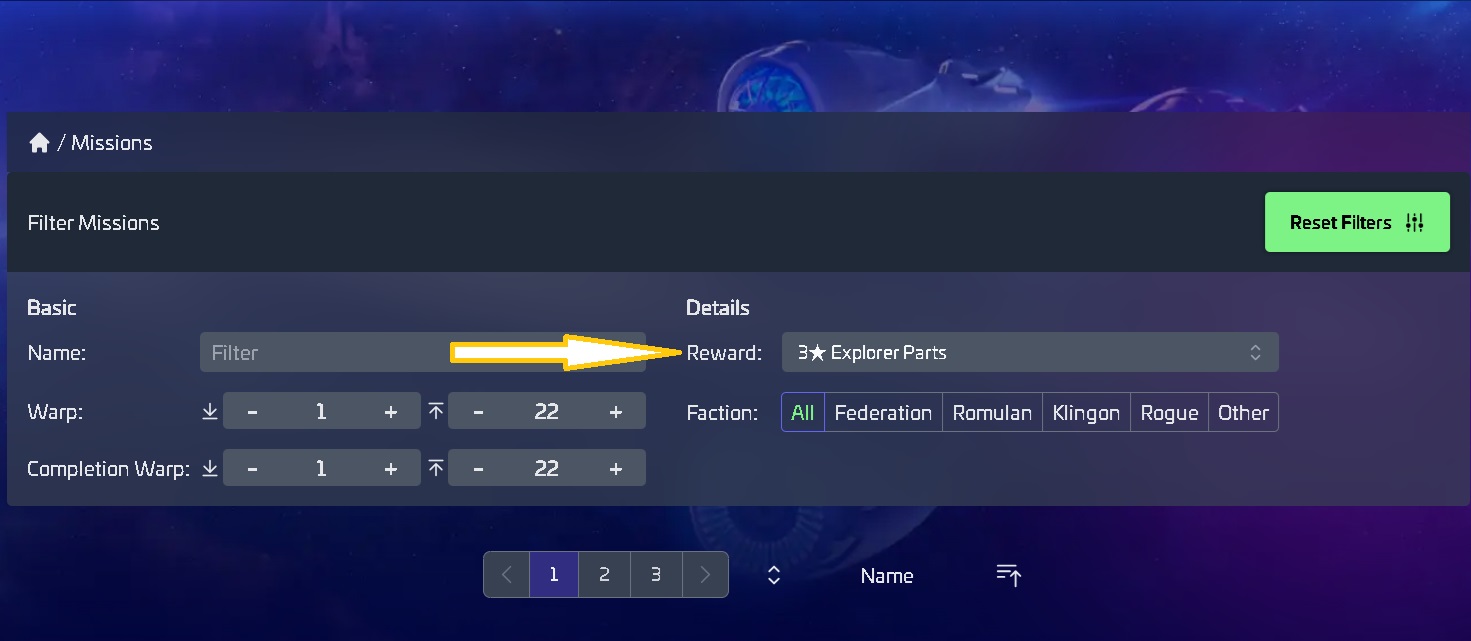Go to page 2
1471x641 pixels.
pyautogui.click(x=604, y=575)
